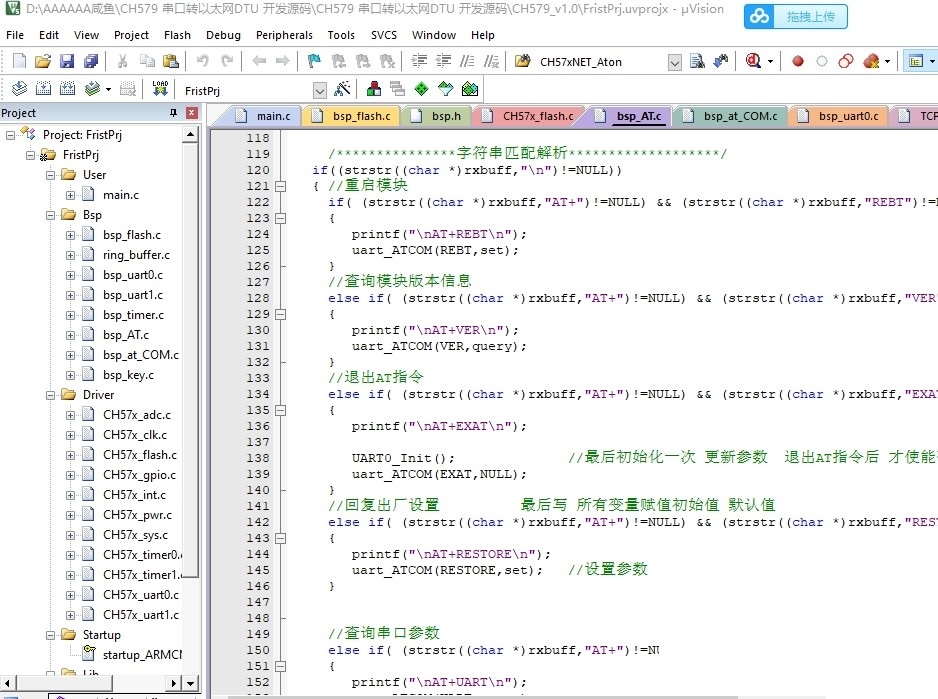Click the Rebuild all target files icon

point(67,89)
